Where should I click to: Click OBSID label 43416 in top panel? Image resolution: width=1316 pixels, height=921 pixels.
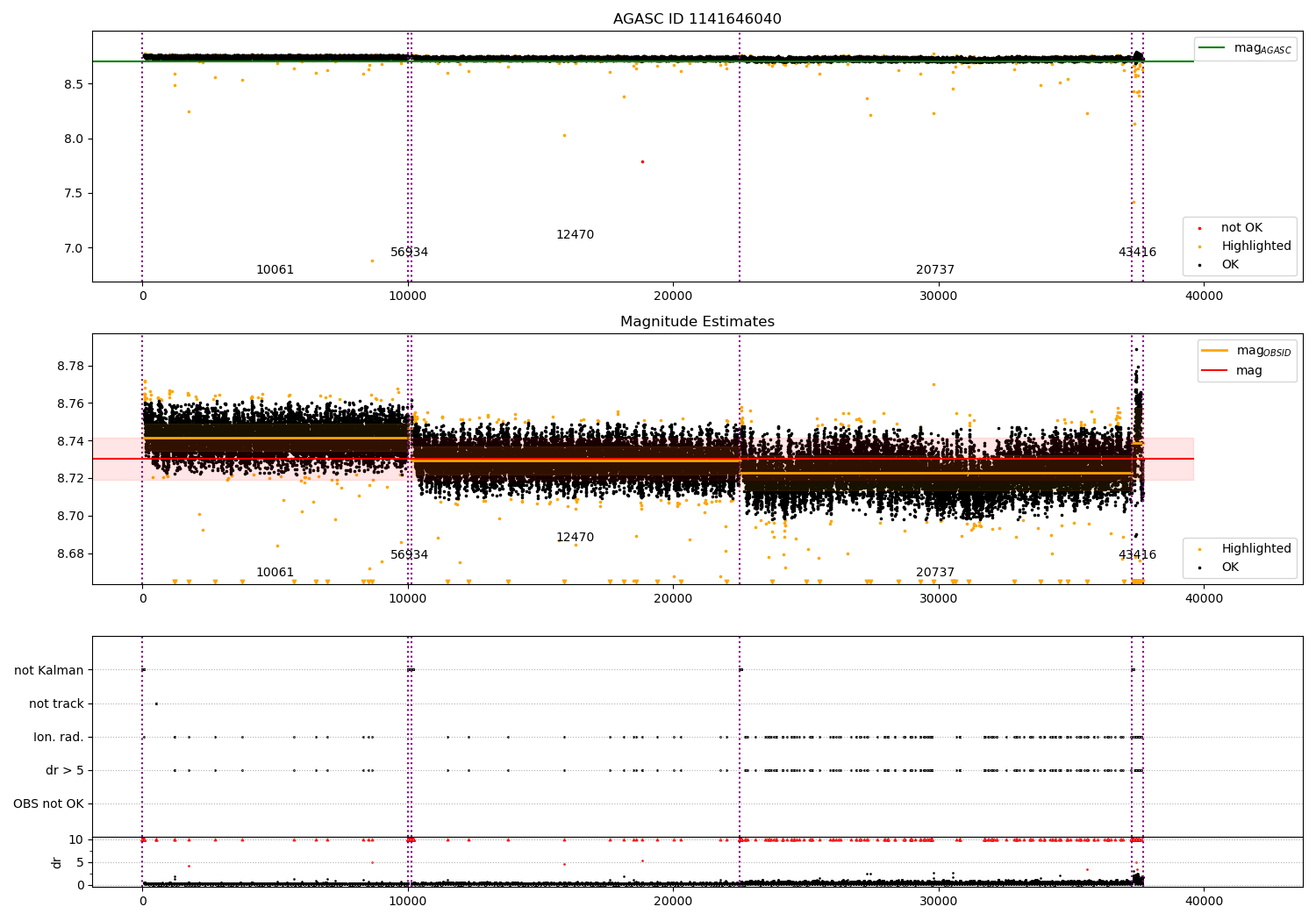[x=1137, y=253]
